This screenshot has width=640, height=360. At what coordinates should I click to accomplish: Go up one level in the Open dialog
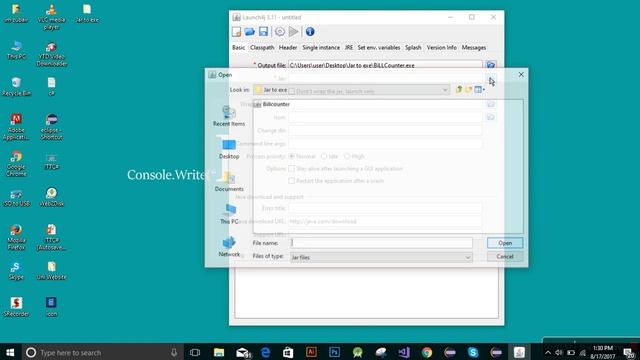[459, 89]
